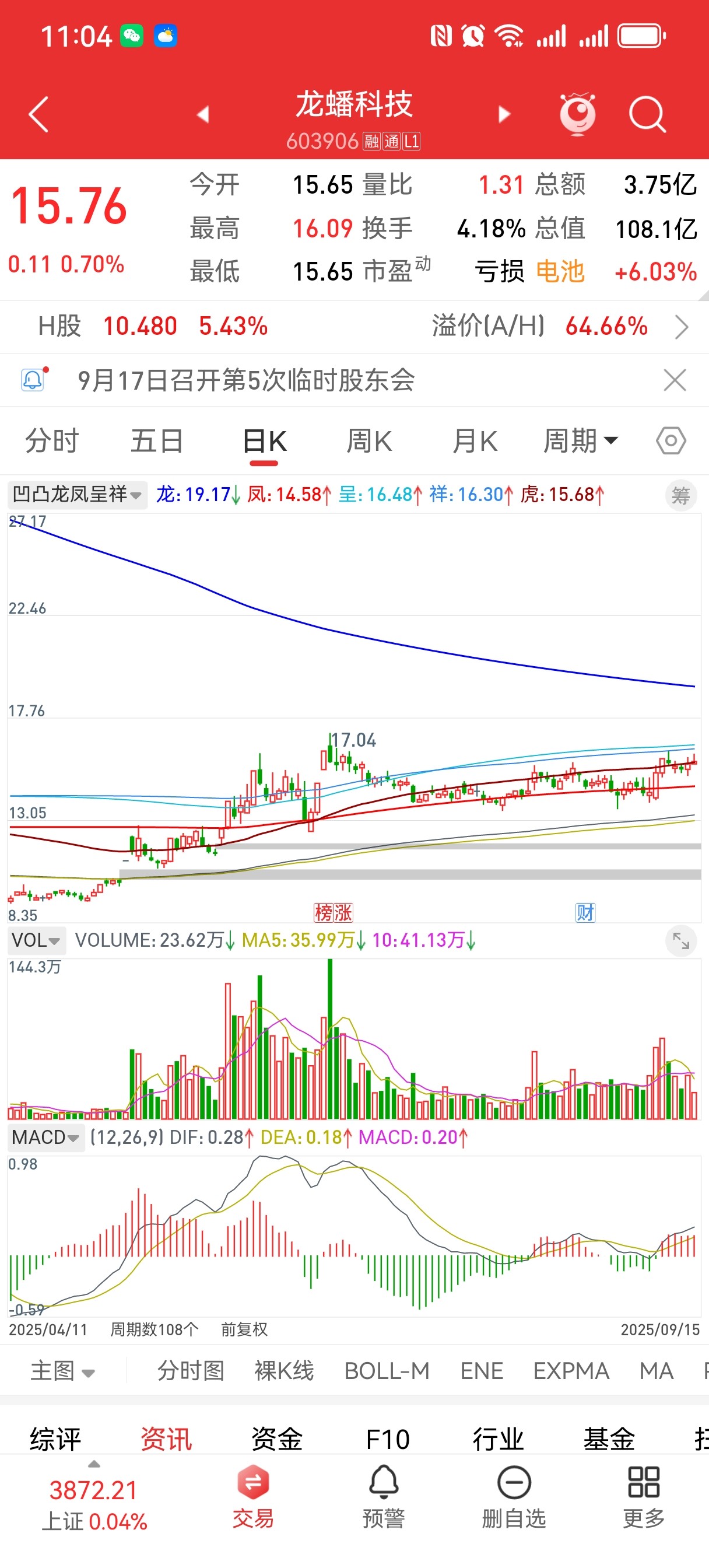The width and height of the screenshot is (709, 1568).
Task: Tap the 上证 3872.21 index display
Action: point(94,1506)
